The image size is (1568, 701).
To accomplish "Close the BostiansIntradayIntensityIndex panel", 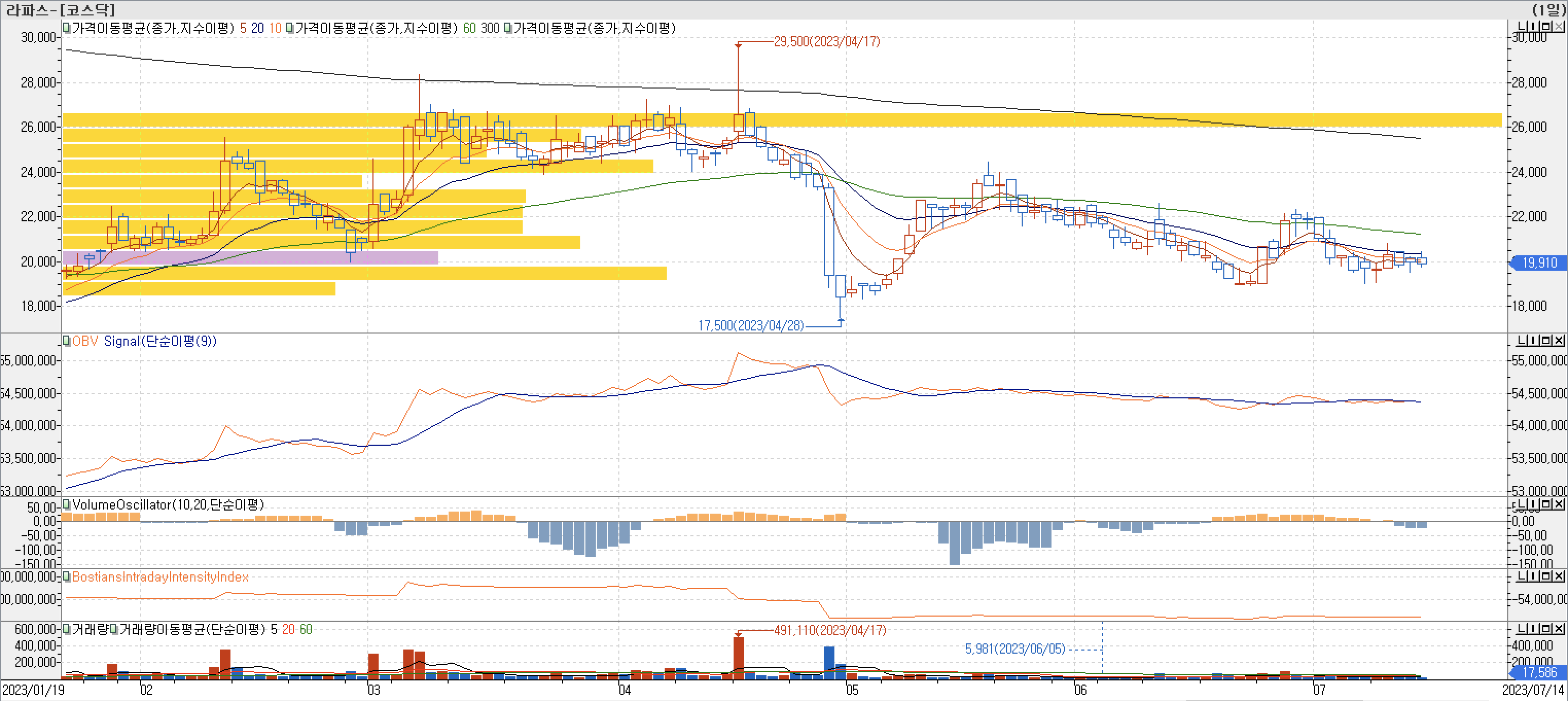I will 1559,576.
